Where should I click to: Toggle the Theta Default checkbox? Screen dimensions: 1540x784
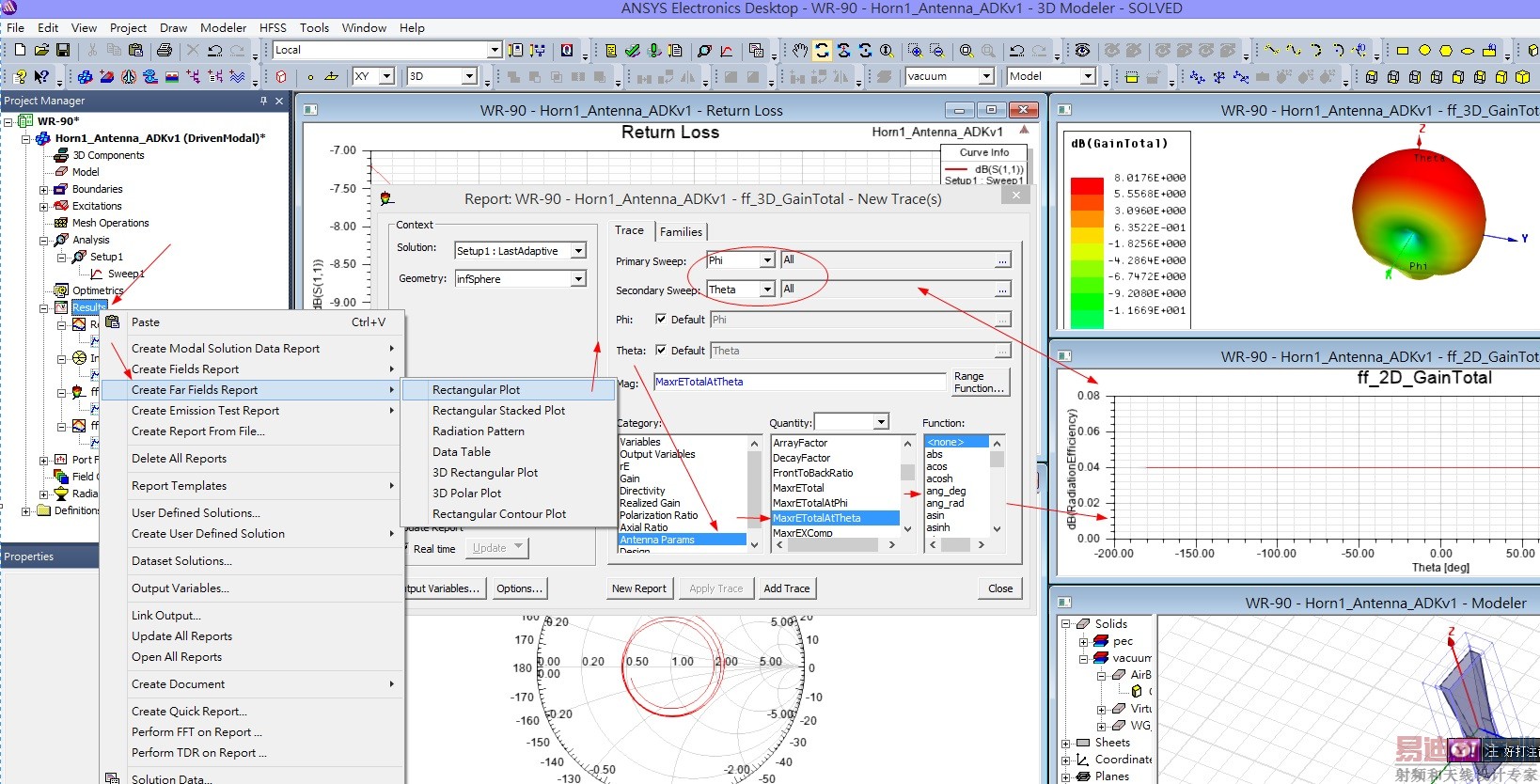[661, 351]
